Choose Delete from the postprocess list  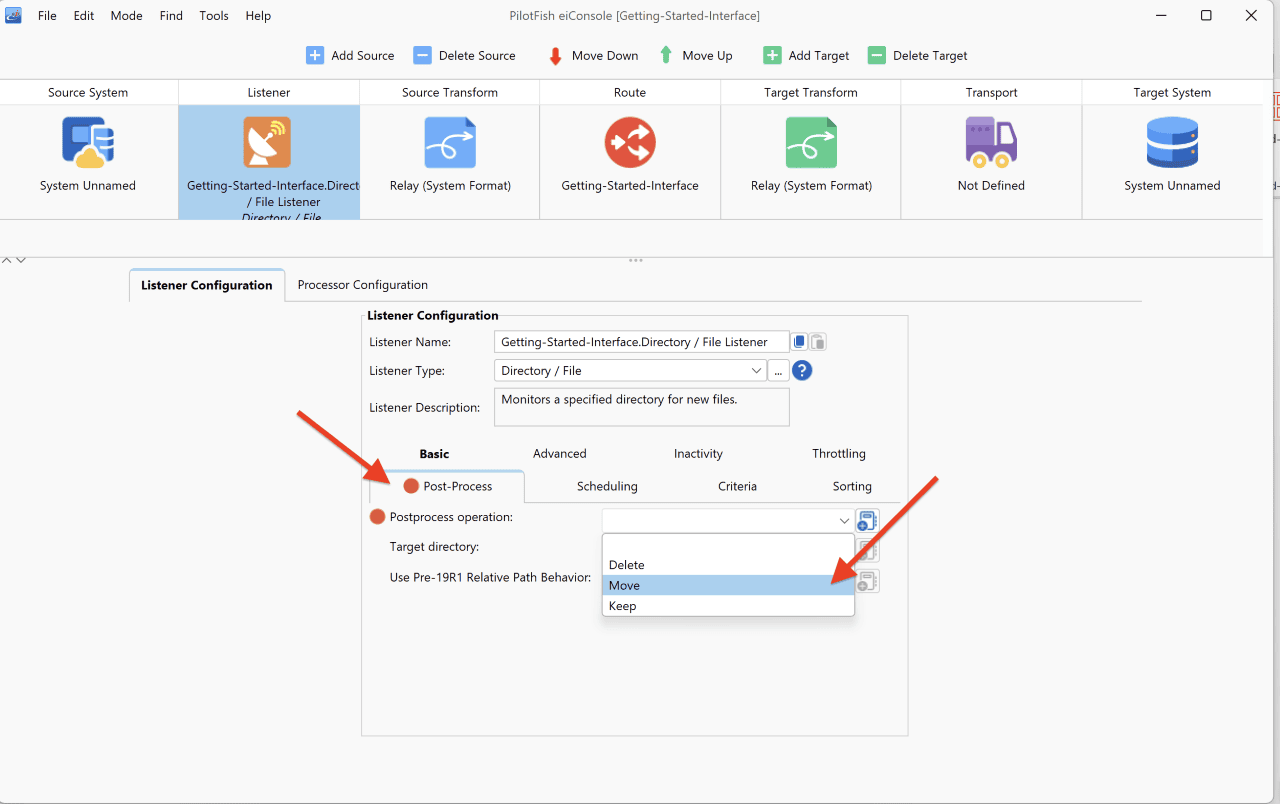coord(728,565)
